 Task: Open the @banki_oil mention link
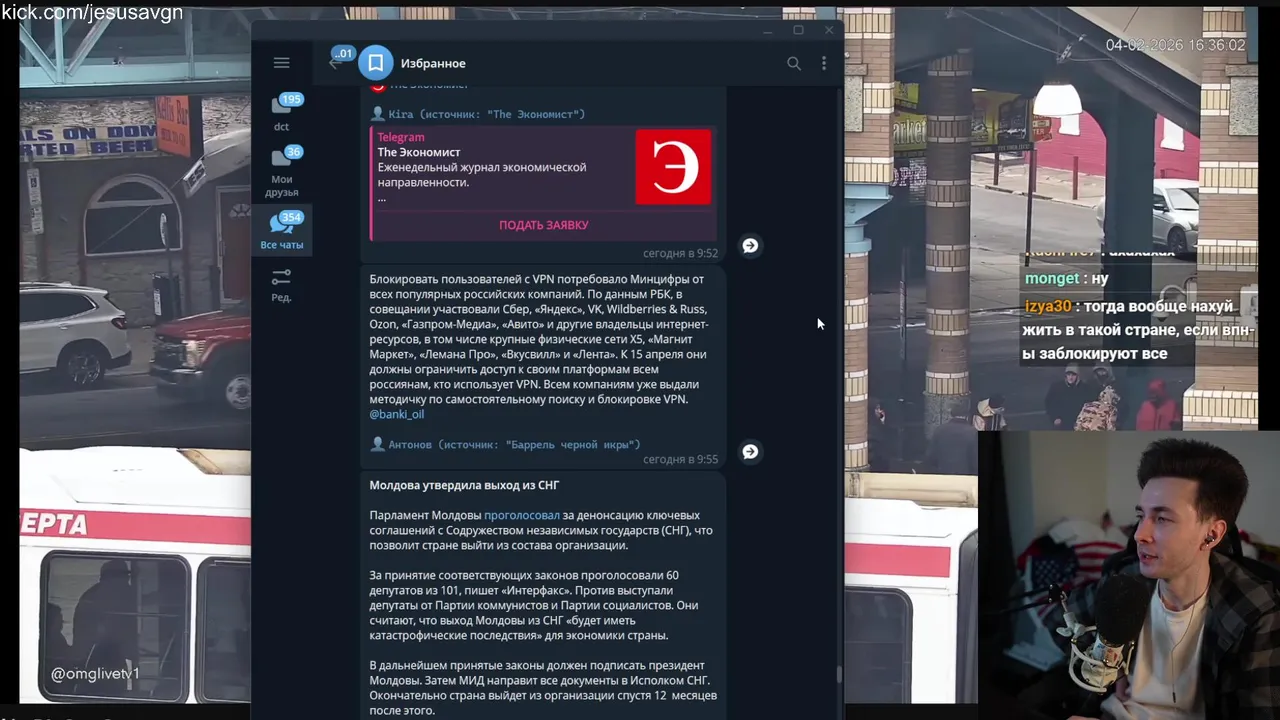pos(397,414)
